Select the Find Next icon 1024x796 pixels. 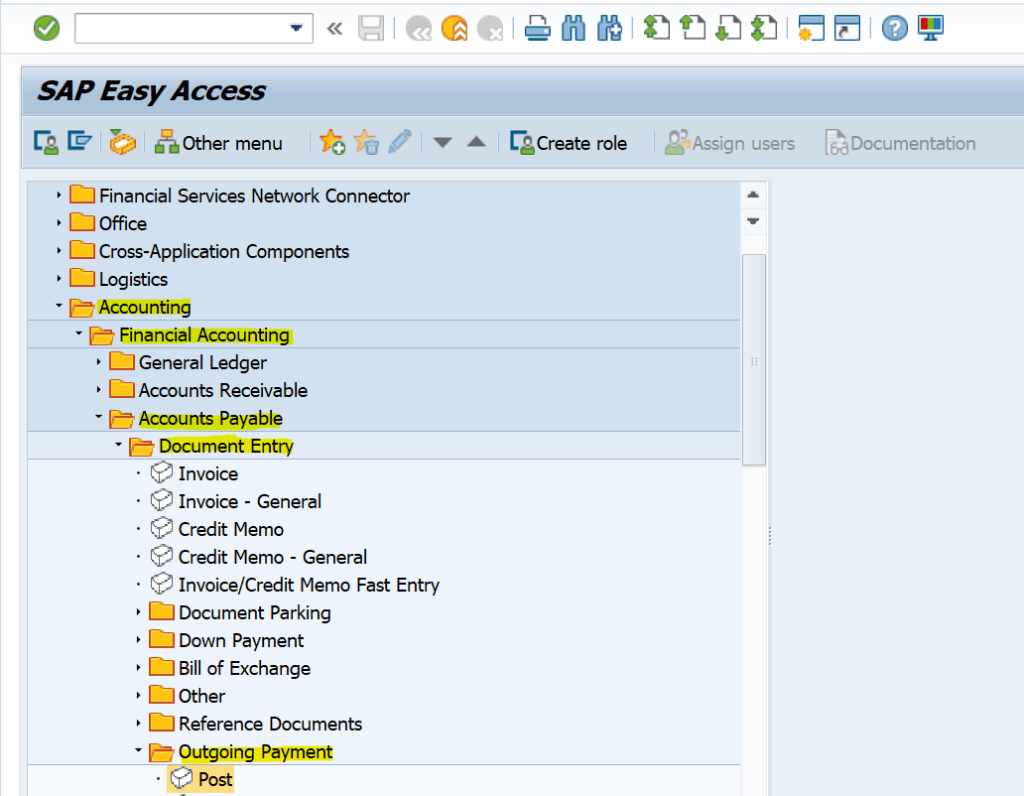tap(608, 28)
